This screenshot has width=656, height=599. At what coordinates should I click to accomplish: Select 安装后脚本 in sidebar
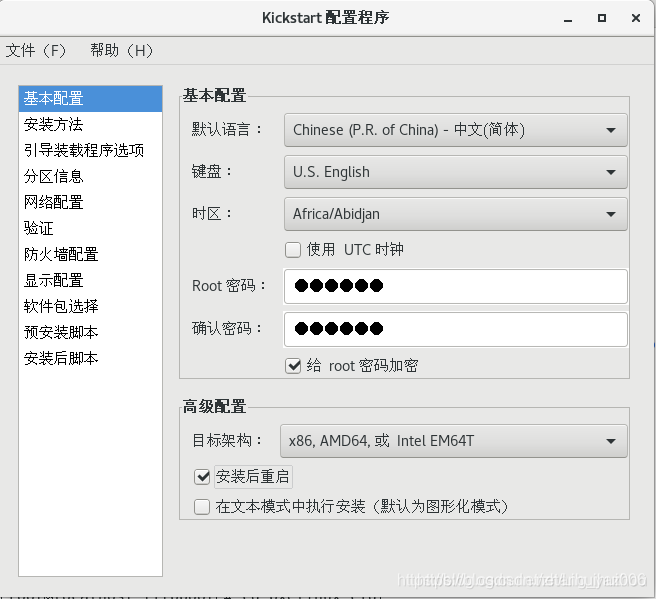90,358
